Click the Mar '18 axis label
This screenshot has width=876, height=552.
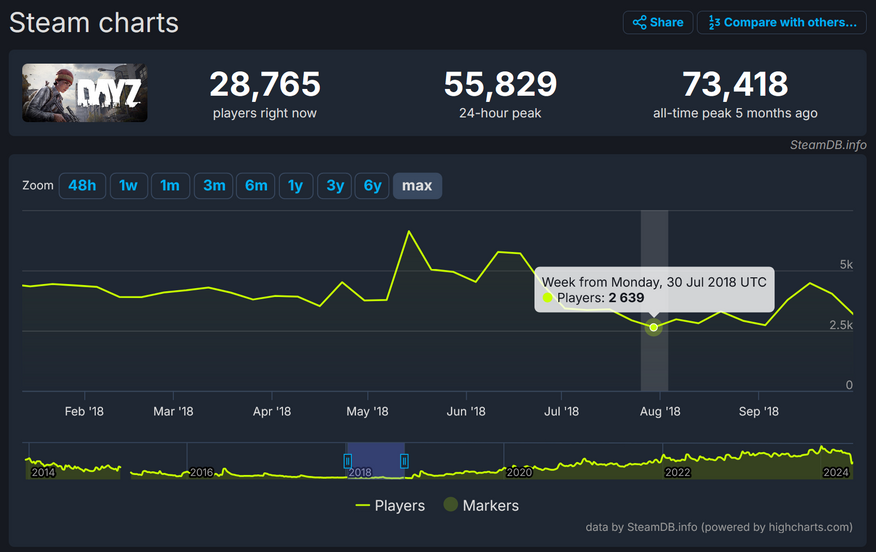pos(173,412)
